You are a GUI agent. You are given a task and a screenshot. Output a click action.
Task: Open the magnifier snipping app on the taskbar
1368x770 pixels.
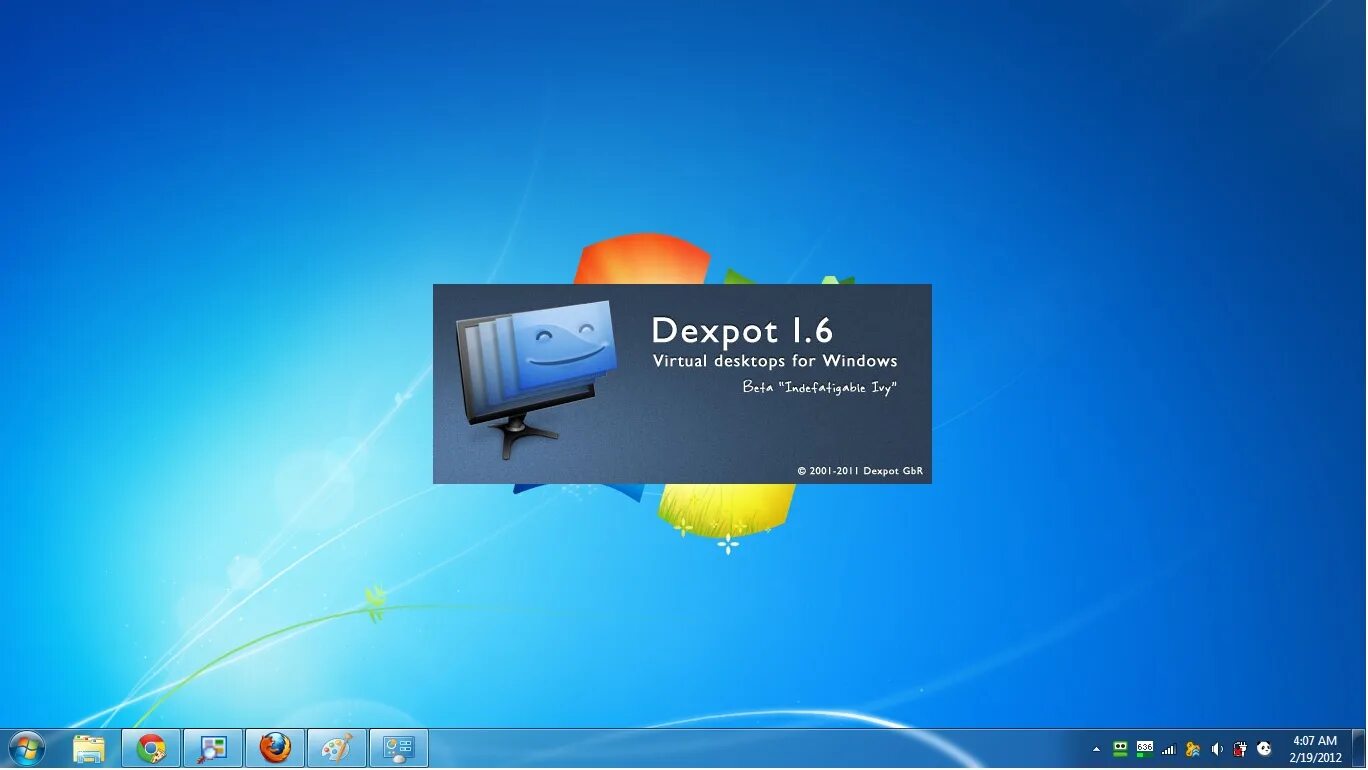[x=213, y=748]
